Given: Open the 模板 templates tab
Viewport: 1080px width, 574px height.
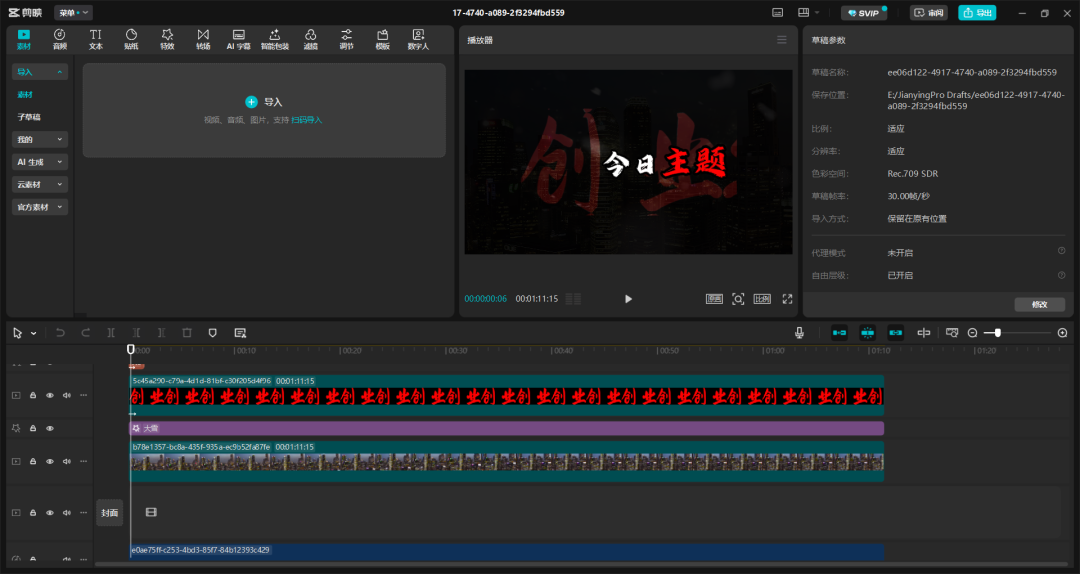Looking at the screenshot, I should (382, 39).
